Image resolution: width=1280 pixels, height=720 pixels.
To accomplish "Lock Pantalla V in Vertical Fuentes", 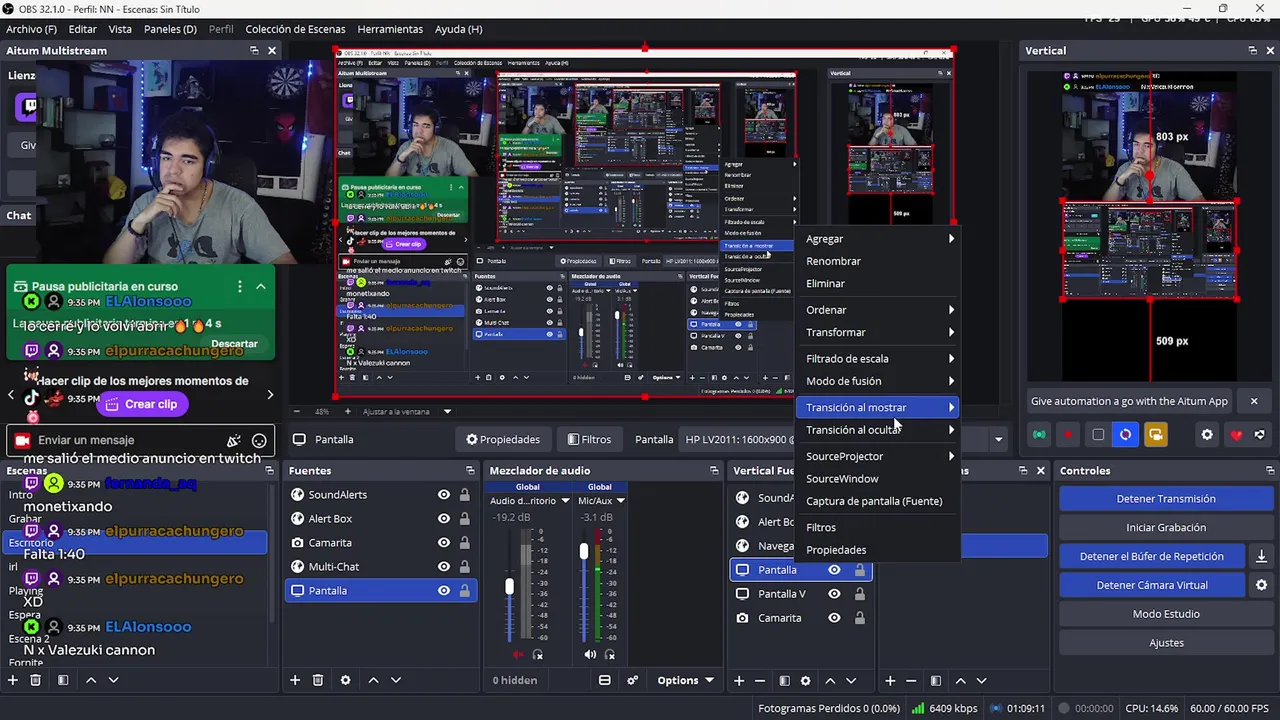I will coord(859,594).
